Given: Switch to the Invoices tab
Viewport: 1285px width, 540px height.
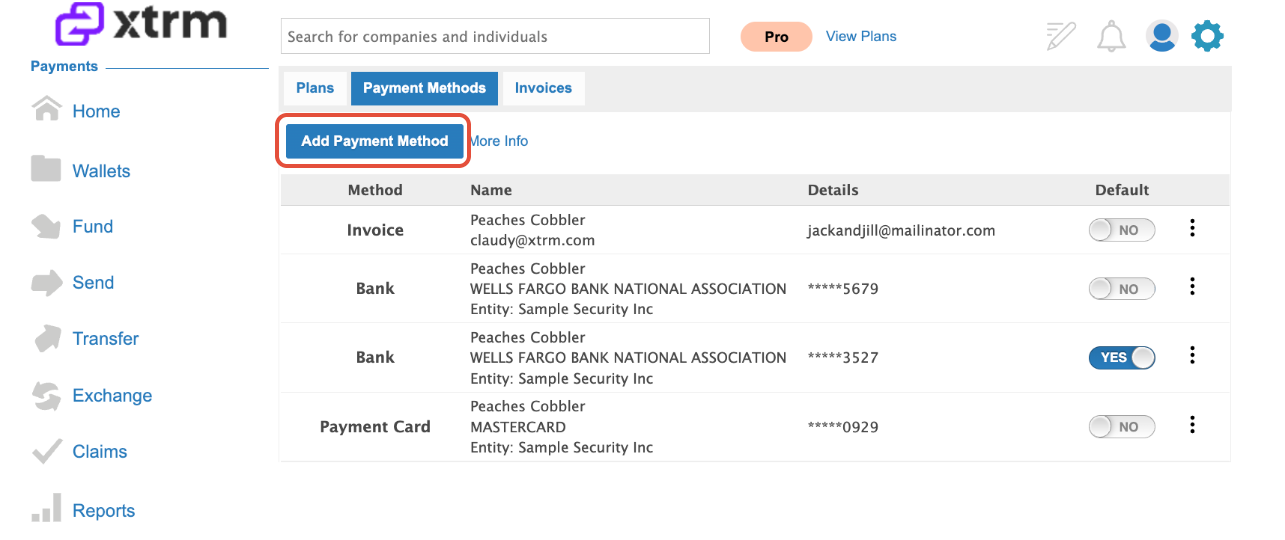Looking at the screenshot, I should [543, 88].
